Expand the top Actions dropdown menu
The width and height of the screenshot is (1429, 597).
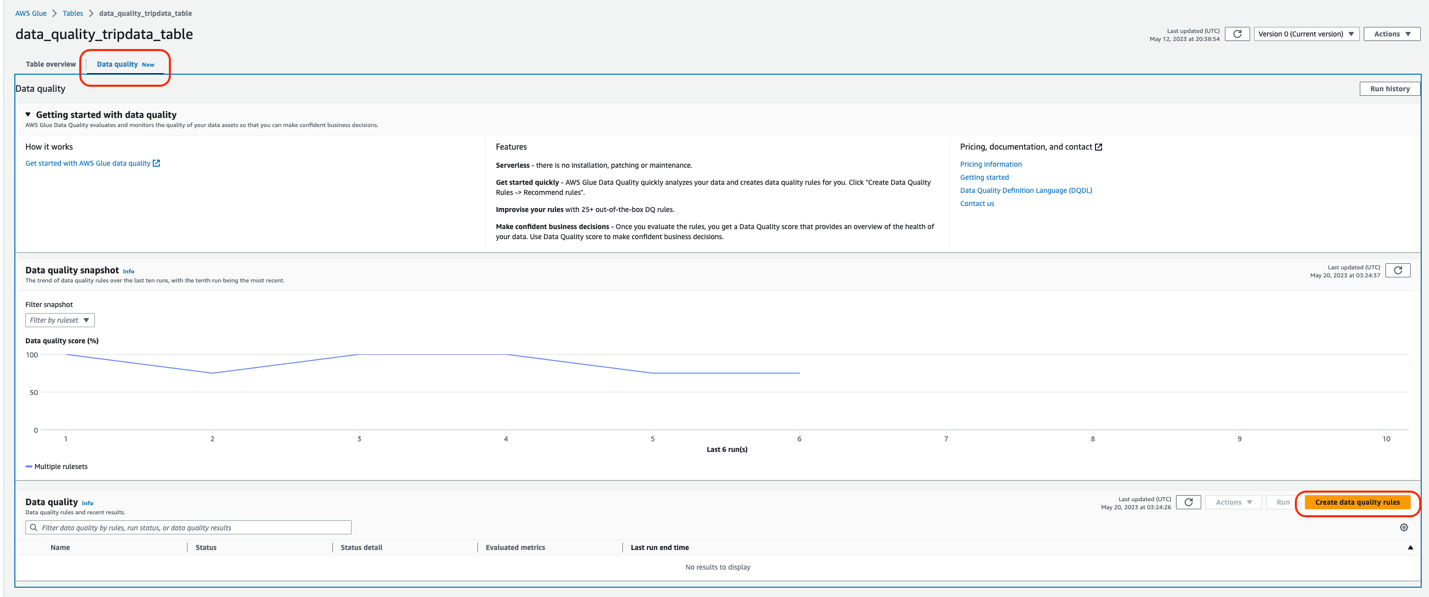tap(1391, 34)
